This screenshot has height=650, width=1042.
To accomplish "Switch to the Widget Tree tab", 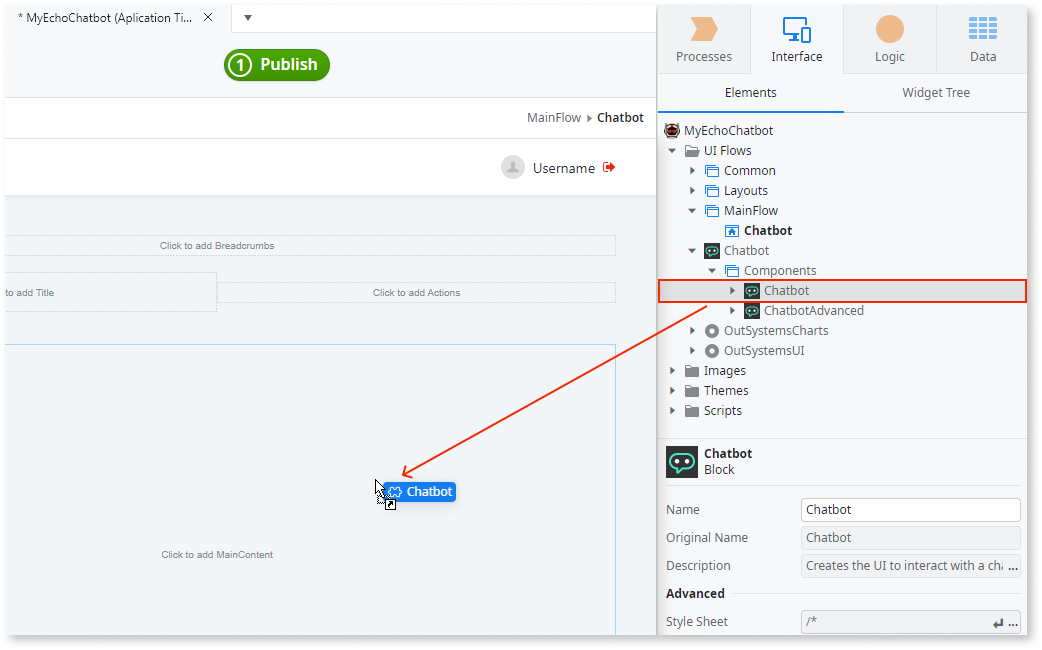I will tap(935, 92).
